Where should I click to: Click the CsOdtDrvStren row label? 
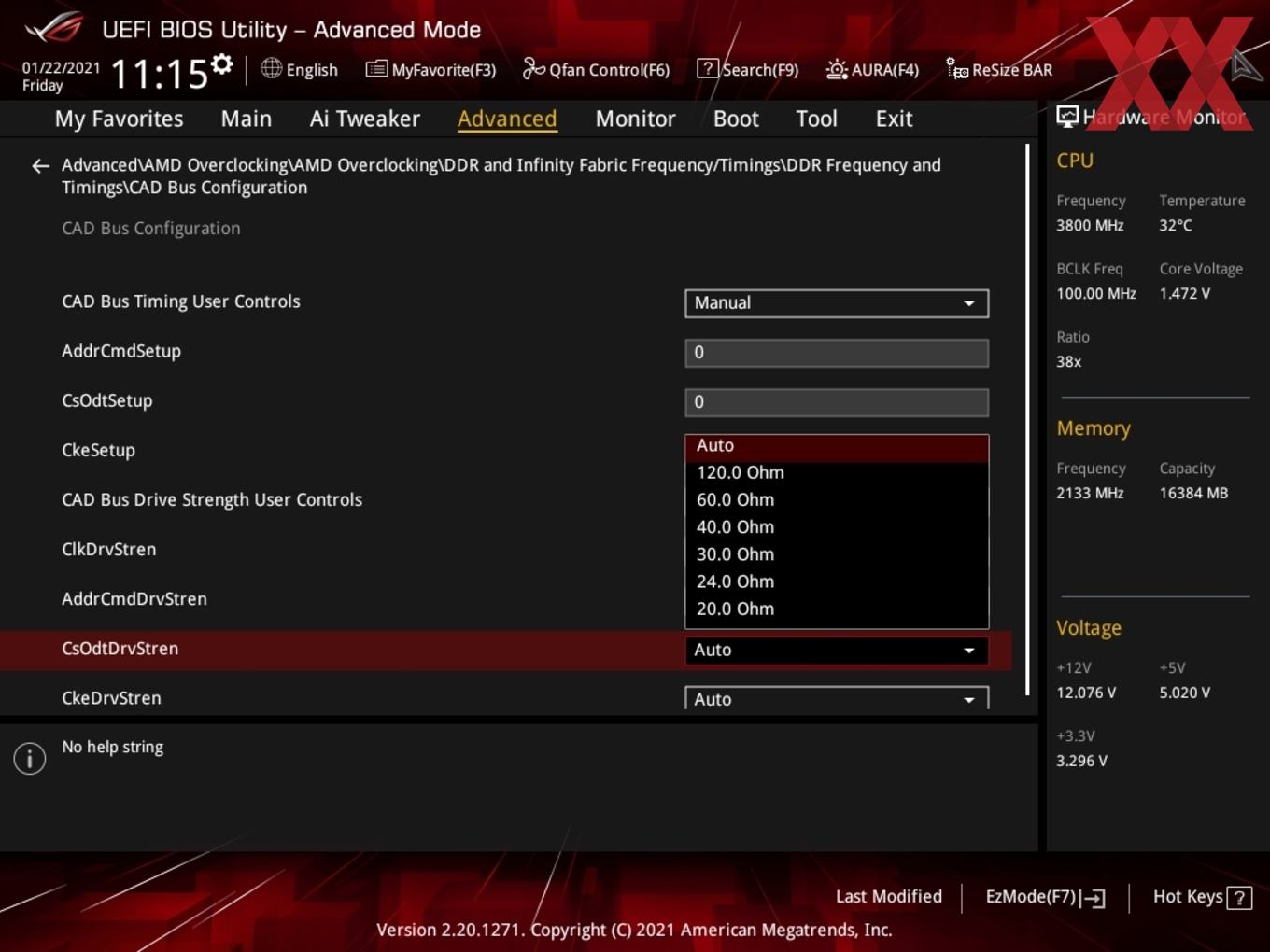[x=120, y=649]
